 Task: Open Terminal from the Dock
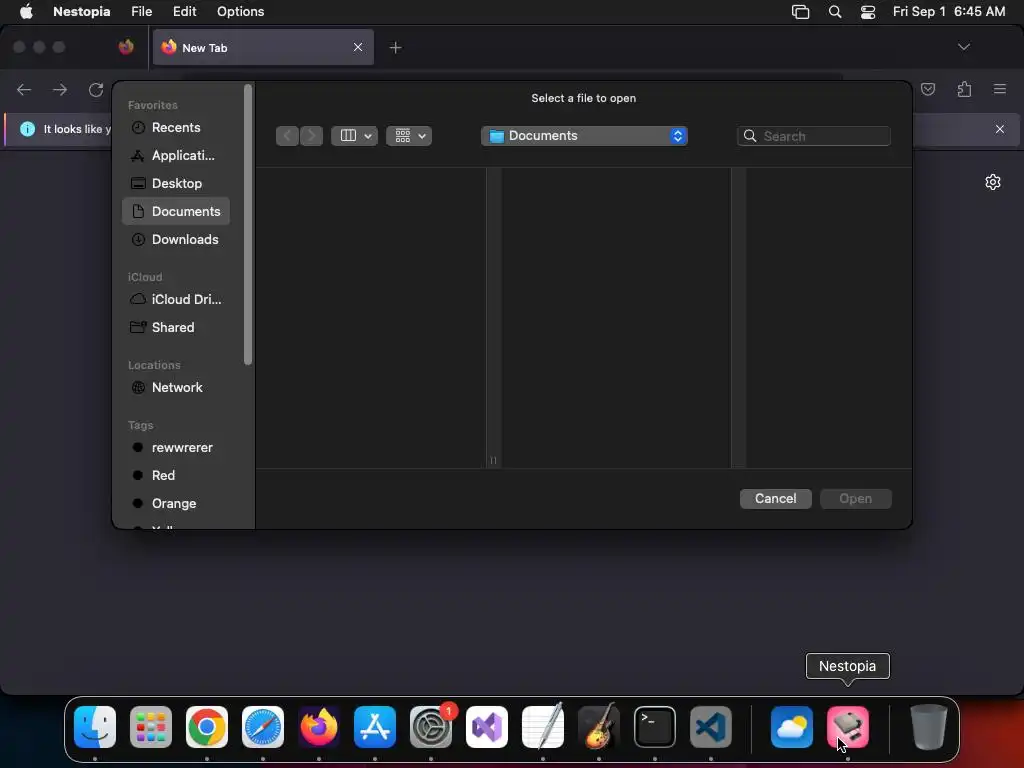pos(655,727)
